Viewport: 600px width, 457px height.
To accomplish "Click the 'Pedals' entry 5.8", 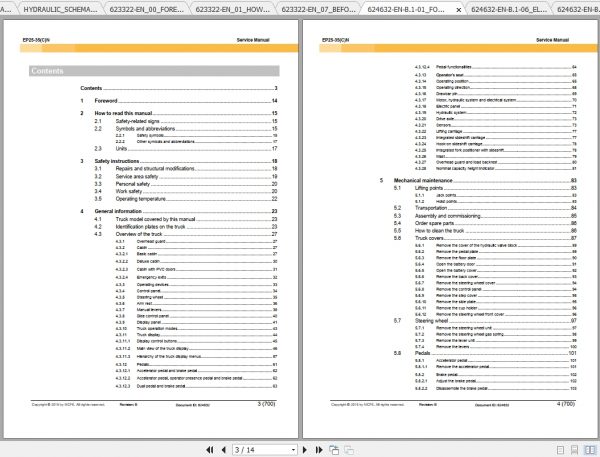I will point(422,353).
